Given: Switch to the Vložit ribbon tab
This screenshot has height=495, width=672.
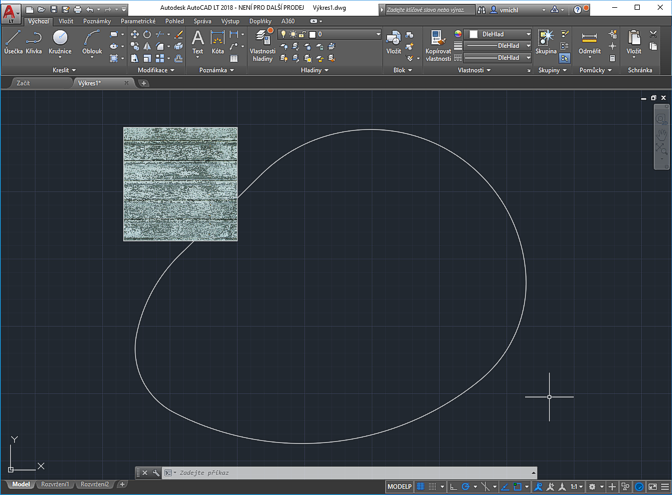Looking at the screenshot, I should click(x=66, y=20).
